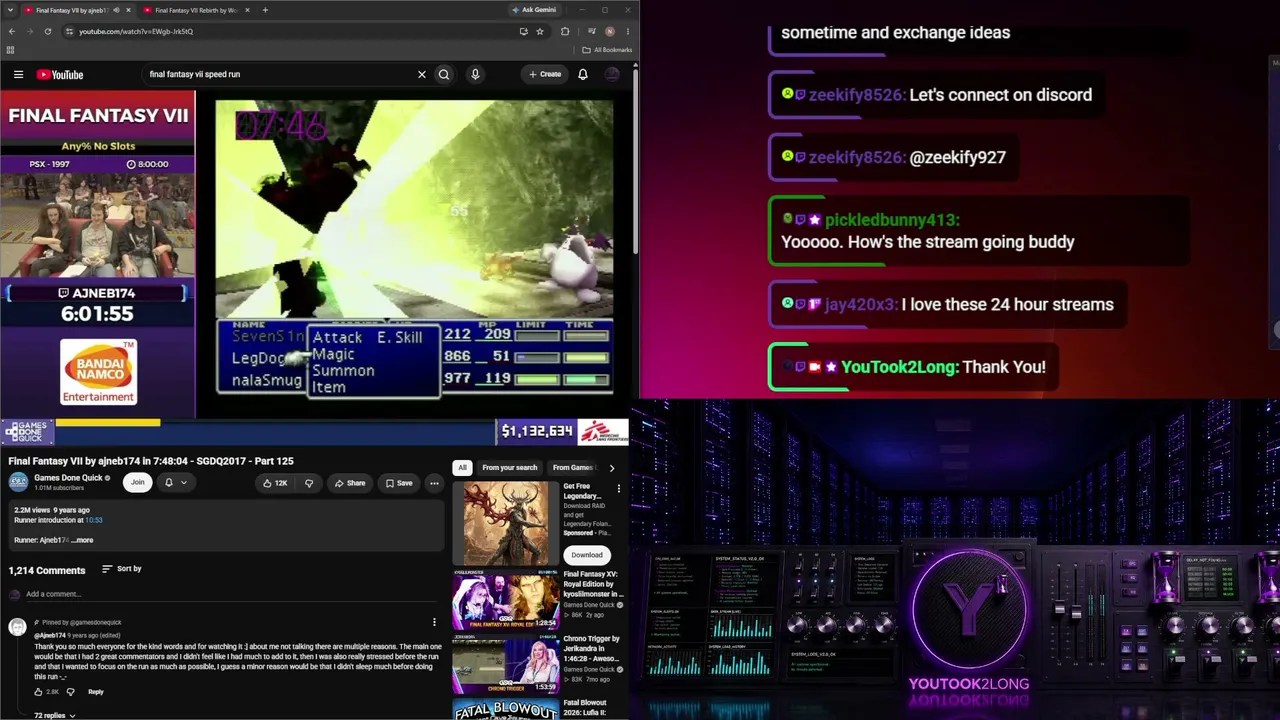Screen dimensions: 1280x720
Task: Click the YouTube search input field
Action: (280, 74)
